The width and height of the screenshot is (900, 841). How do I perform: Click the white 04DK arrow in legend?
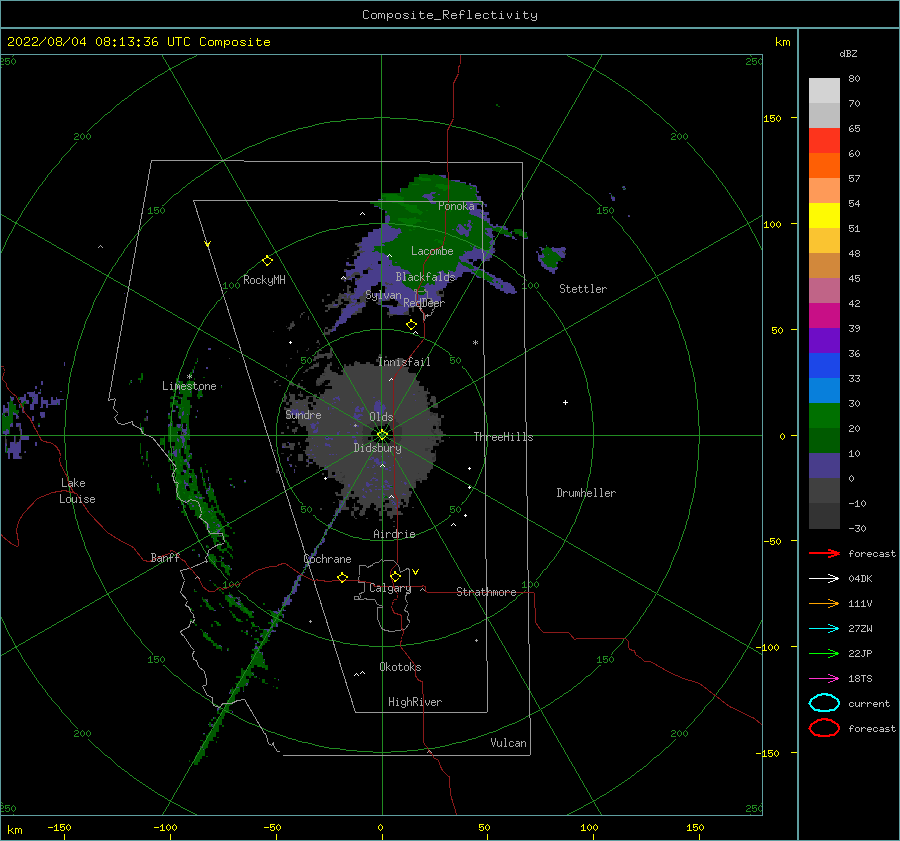point(824,578)
